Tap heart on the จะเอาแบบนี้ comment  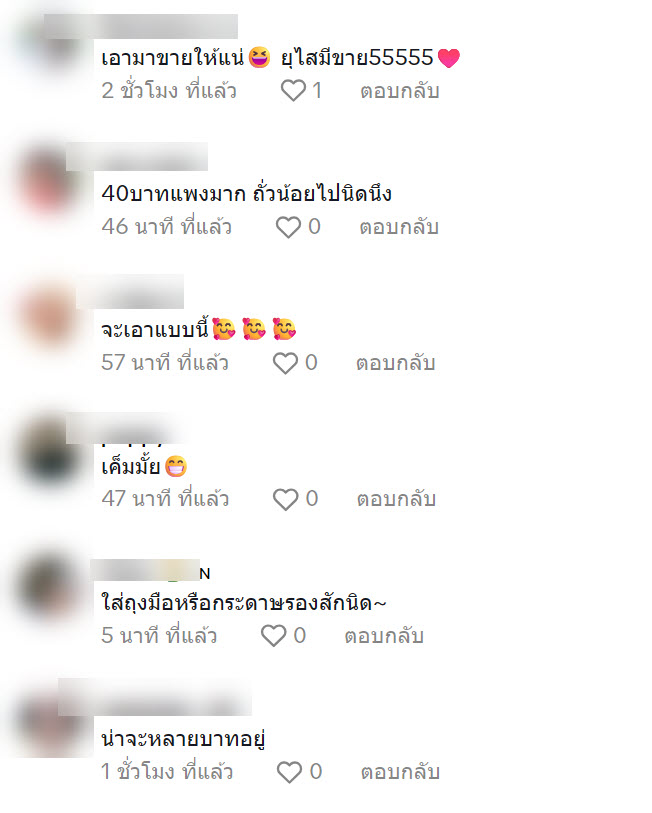285,363
